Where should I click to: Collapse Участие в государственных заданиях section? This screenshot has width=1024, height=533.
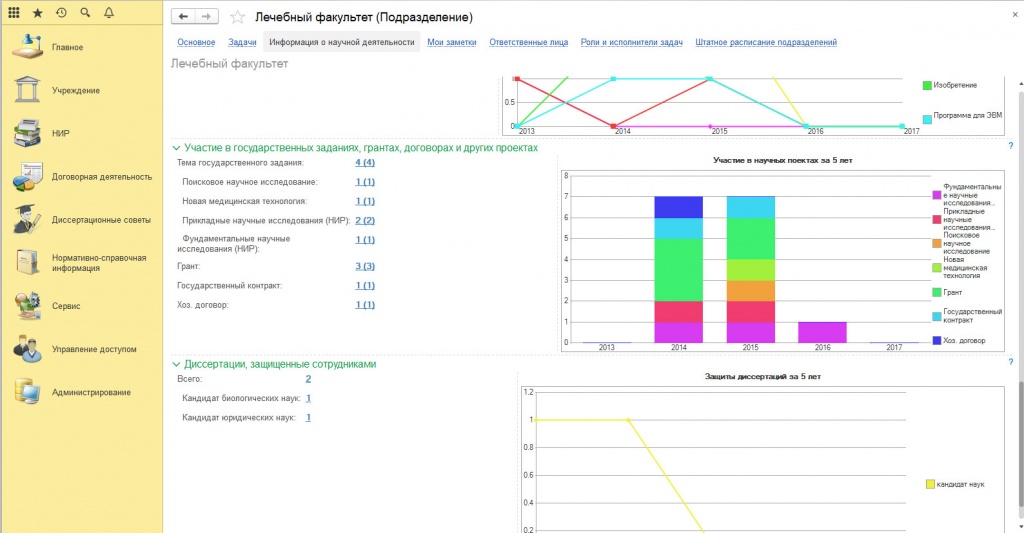(176, 148)
